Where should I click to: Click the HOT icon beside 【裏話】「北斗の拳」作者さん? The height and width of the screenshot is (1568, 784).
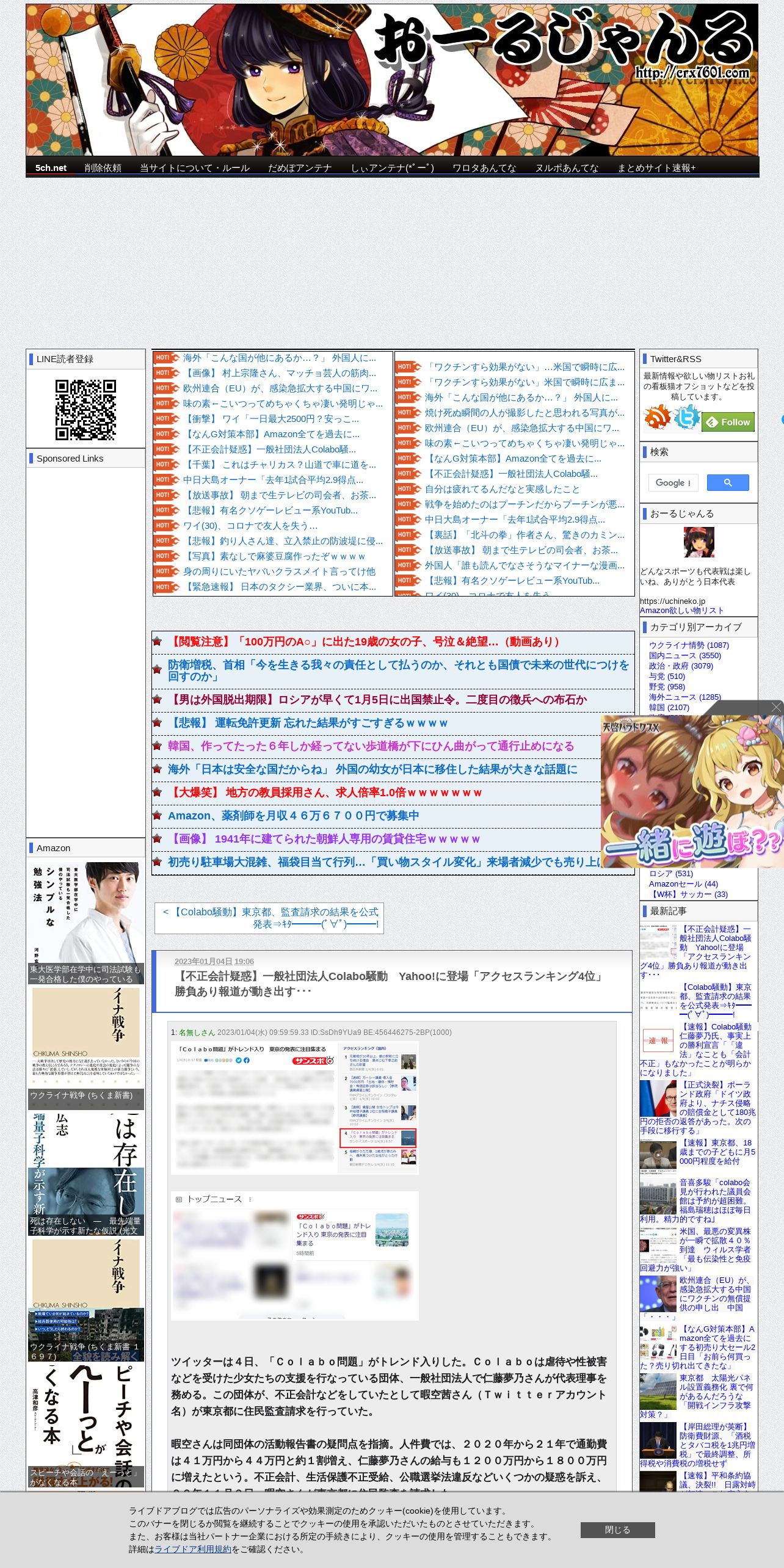[408, 535]
